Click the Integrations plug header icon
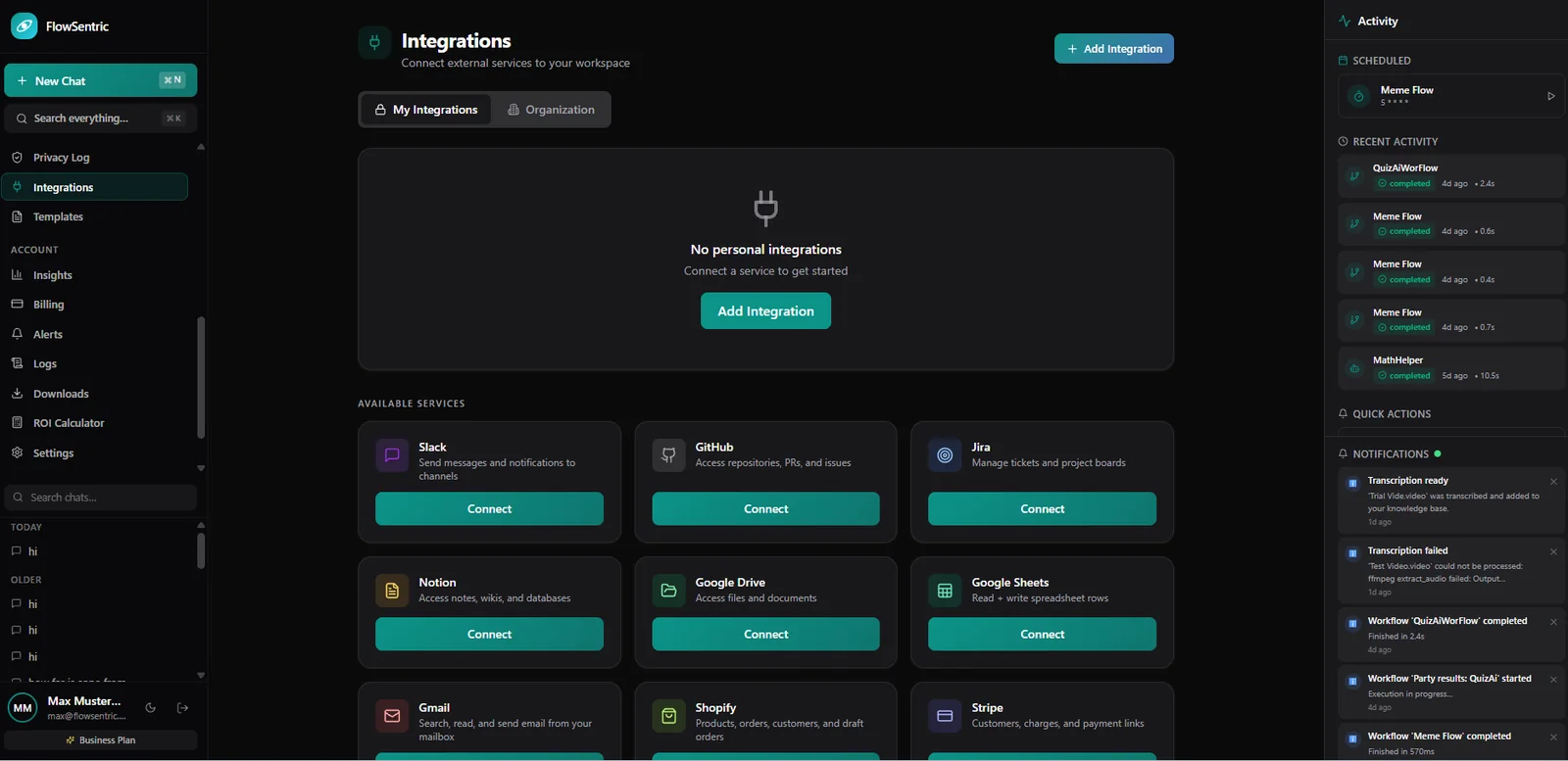Screen dimensions: 1568x761 click(374, 42)
